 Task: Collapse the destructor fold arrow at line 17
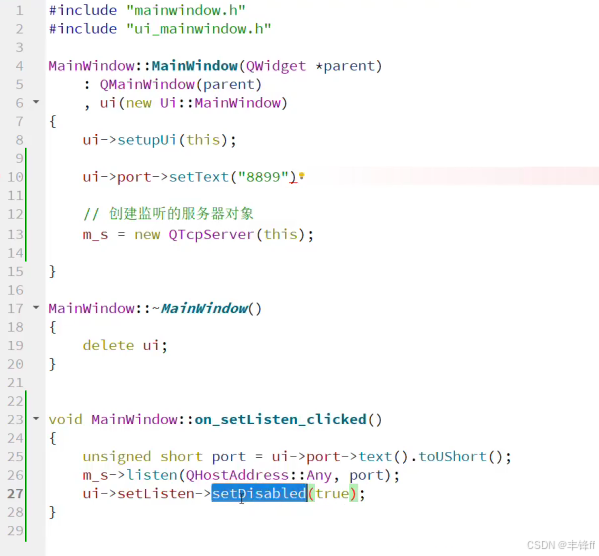pos(36,307)
